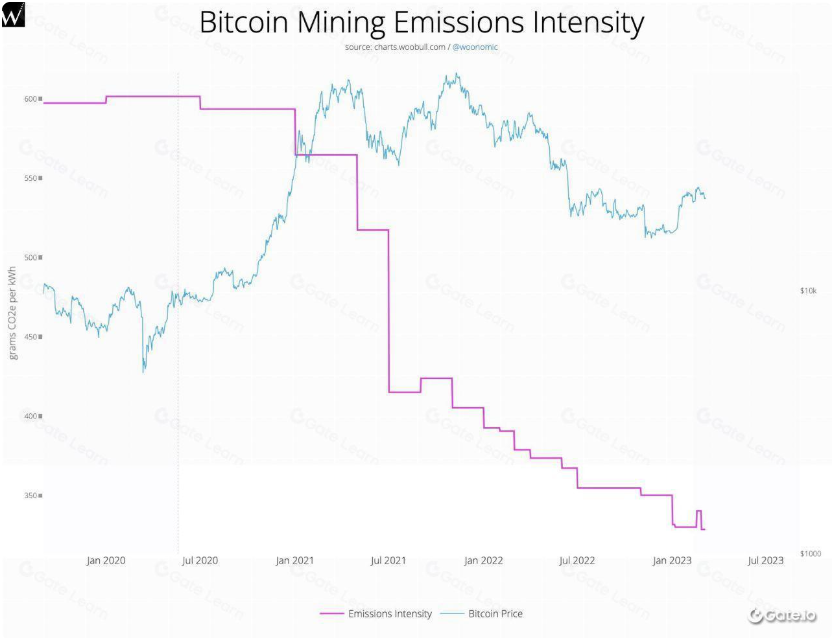Toggle the Bitcoin Price legend entry

pyautogui.click(x=481, y=614)
